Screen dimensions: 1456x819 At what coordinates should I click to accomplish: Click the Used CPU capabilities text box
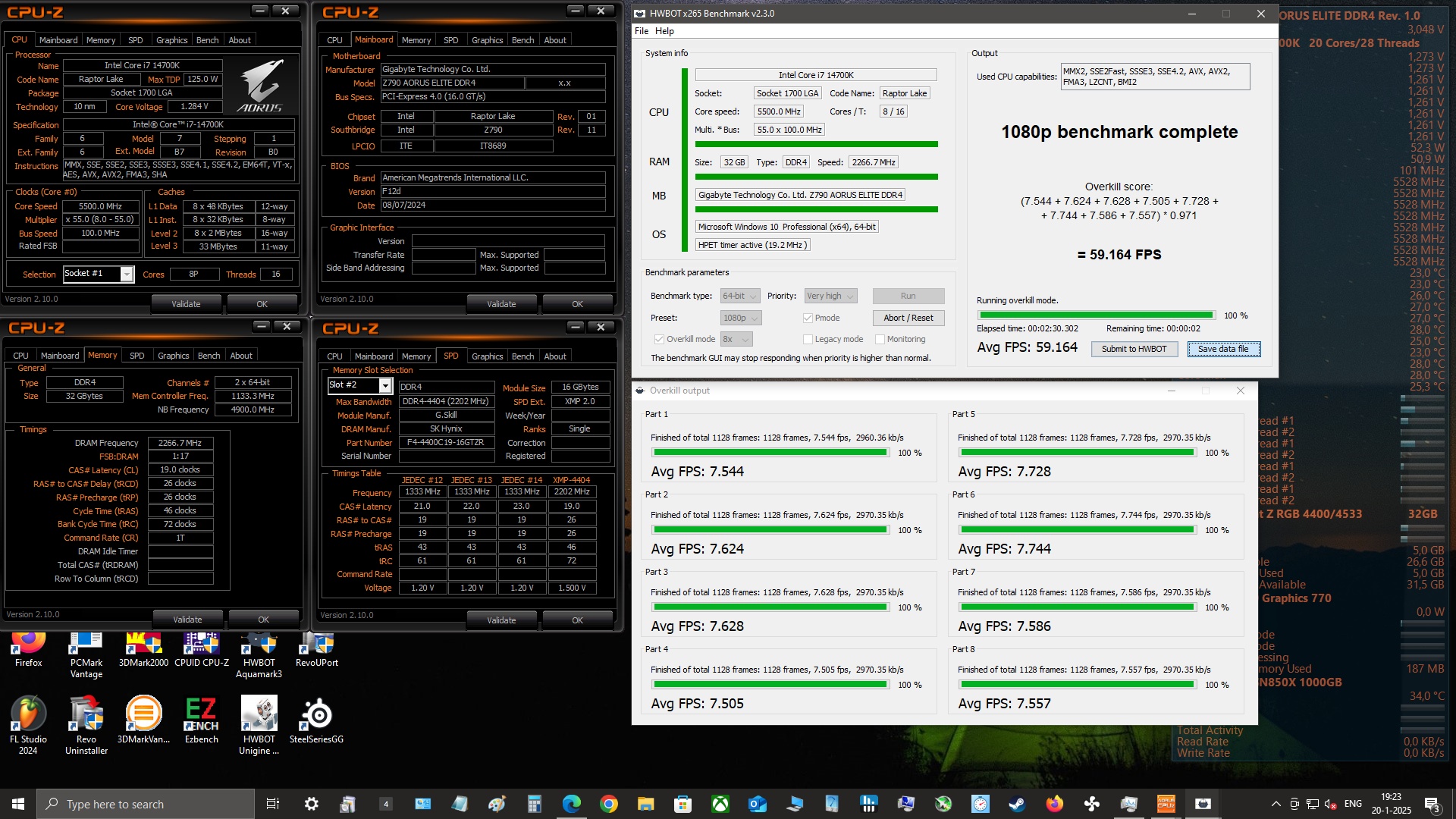point(1155,77)
